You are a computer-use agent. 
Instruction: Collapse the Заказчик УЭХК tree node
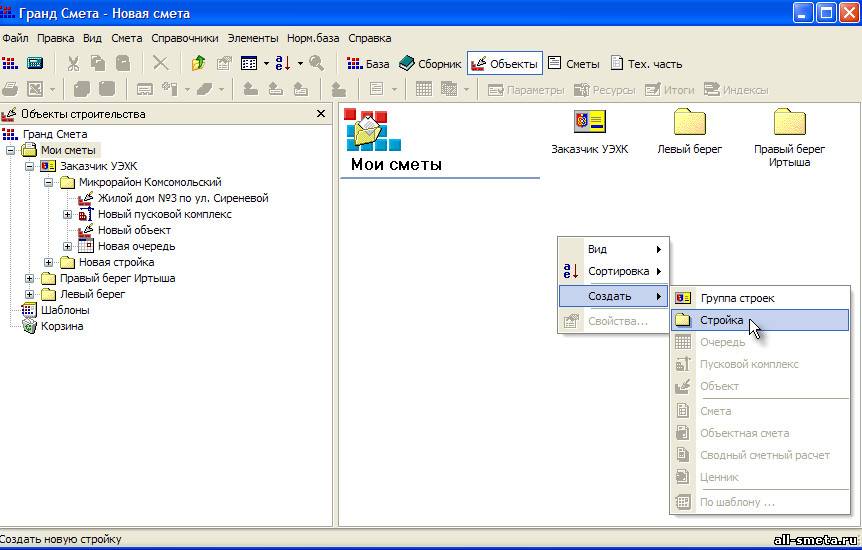pos(30,166)
